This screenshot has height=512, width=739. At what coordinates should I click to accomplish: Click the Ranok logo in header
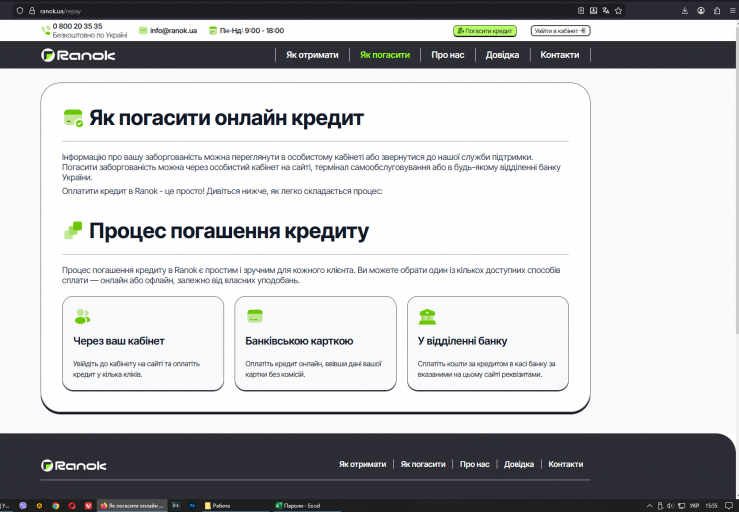tap(78, 55)
